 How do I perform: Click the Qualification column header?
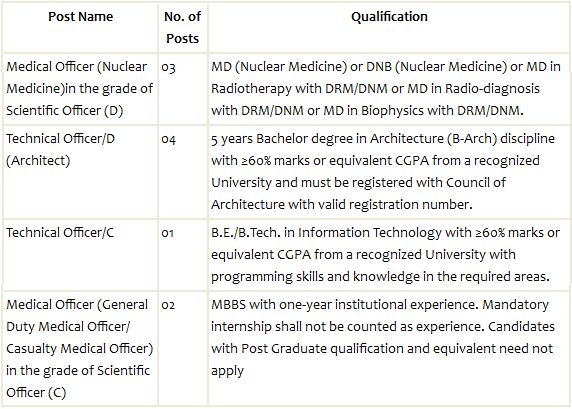coord(389,17)
